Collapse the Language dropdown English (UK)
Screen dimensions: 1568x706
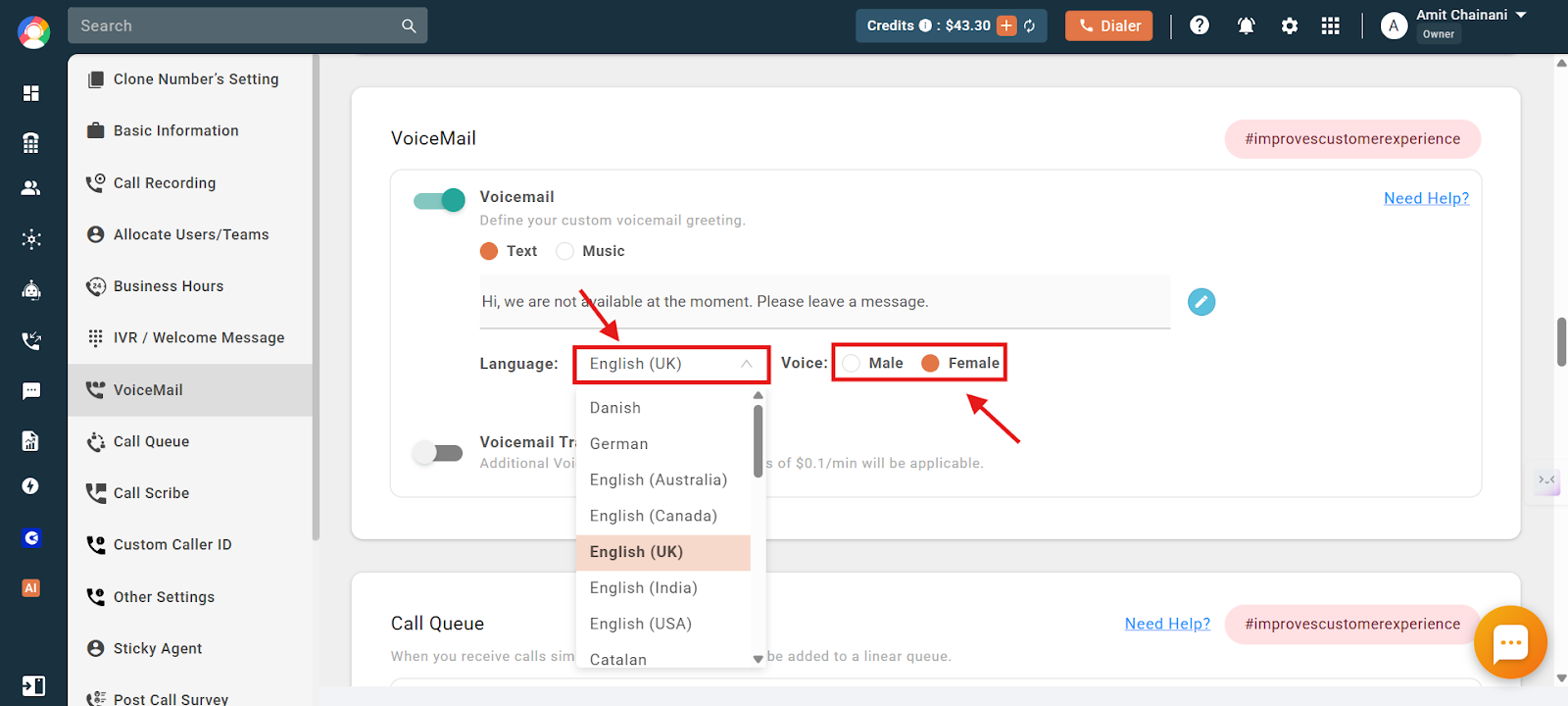(x=671, y=364)
